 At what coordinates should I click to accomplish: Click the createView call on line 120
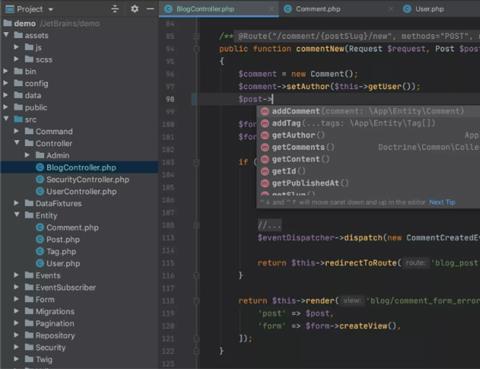363,326
